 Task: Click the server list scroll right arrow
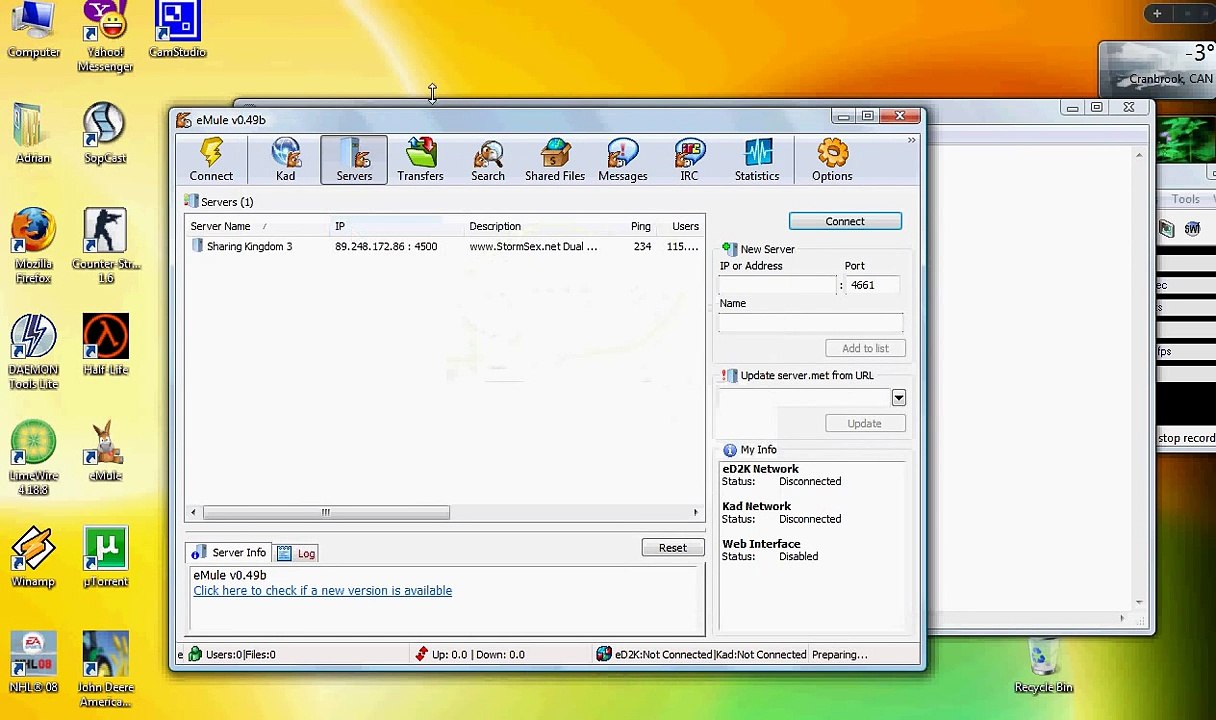[x=696, y=513]
